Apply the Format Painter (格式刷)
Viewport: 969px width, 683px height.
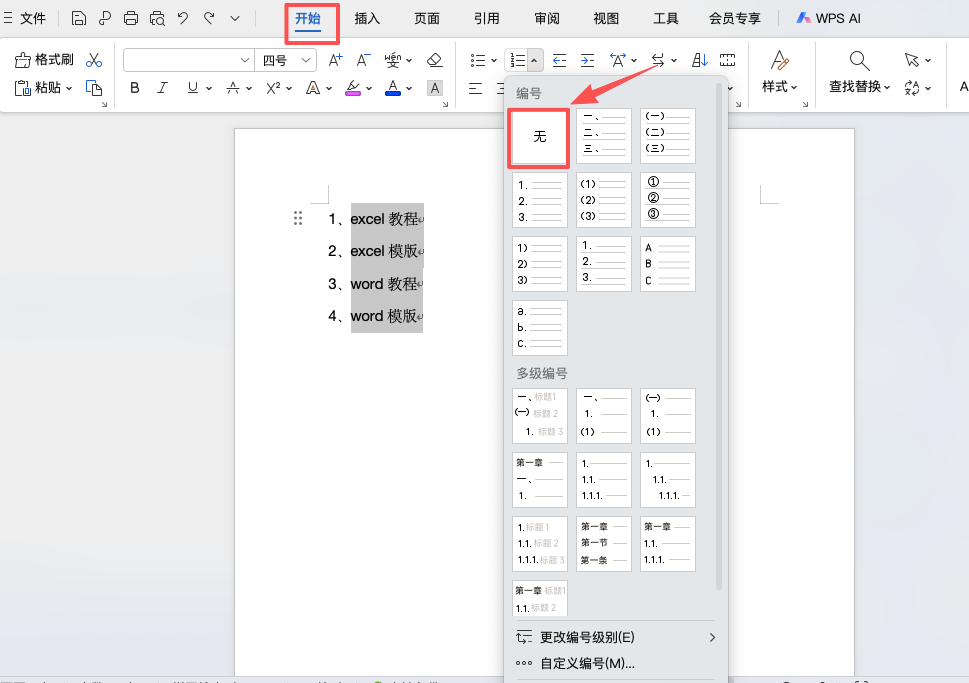tap(44, 59)
